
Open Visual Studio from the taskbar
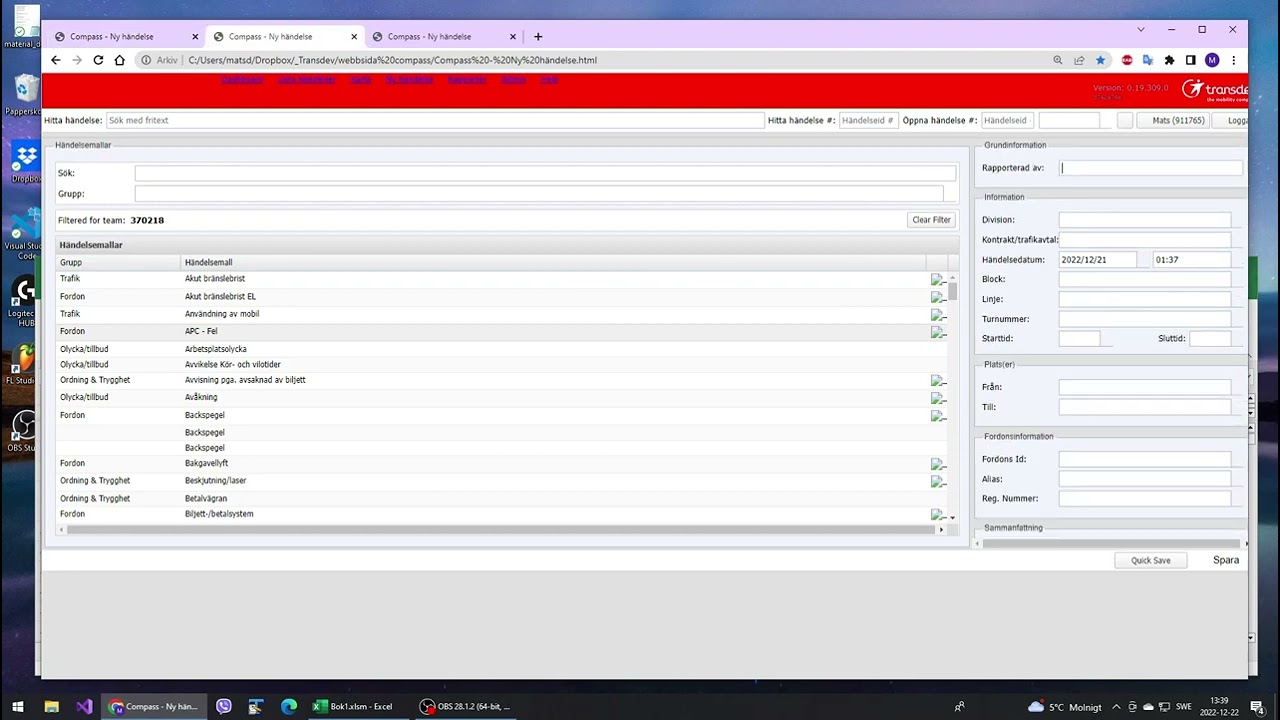click(84, 706)
